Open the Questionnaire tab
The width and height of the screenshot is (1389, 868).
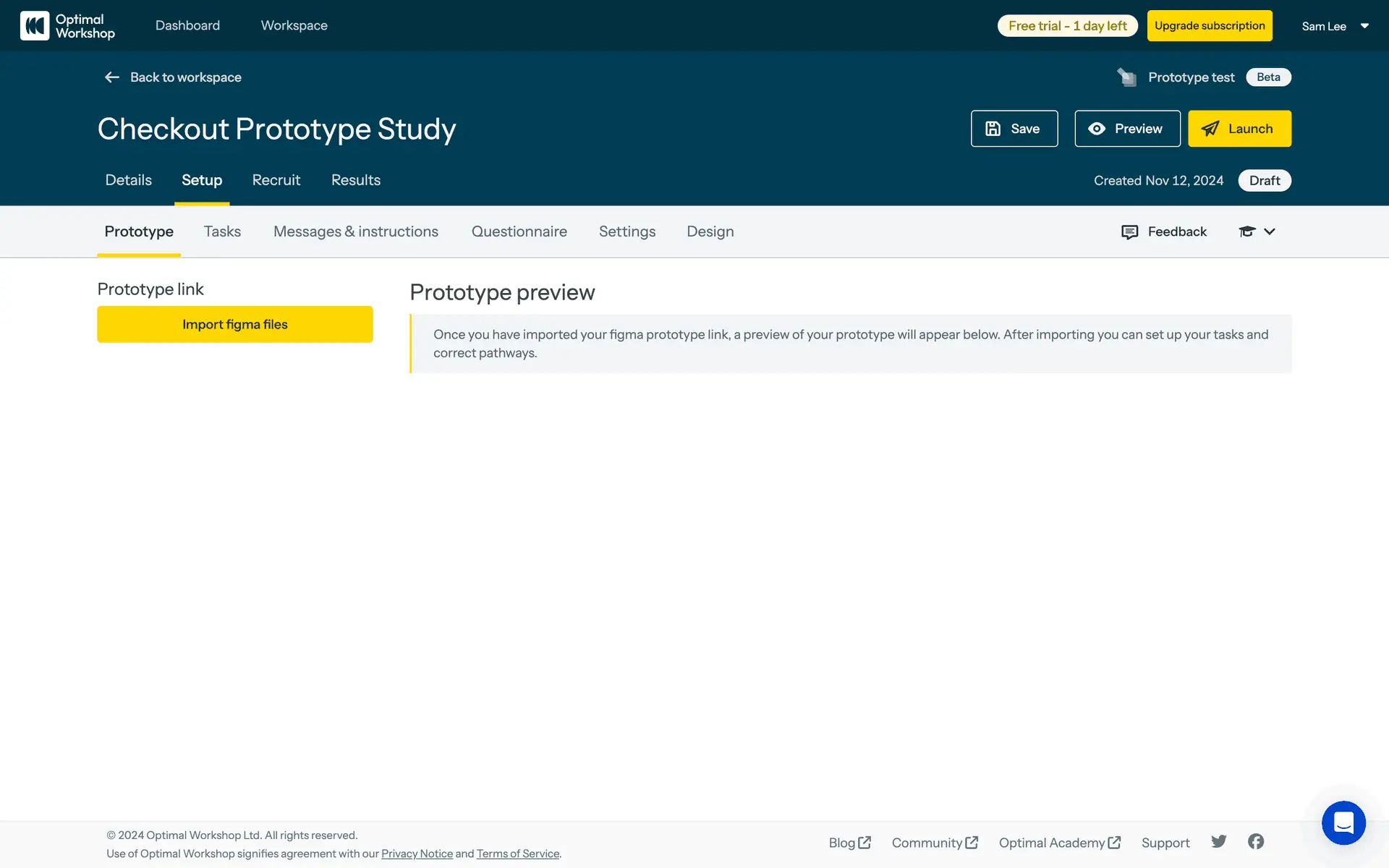519,231
